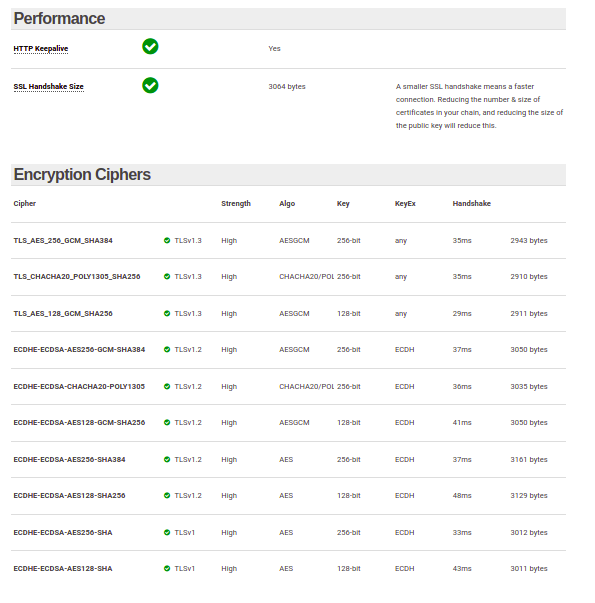Click the Handshake column header
The width and height of the screenshot is (595, 603).
tap(472, 203)
